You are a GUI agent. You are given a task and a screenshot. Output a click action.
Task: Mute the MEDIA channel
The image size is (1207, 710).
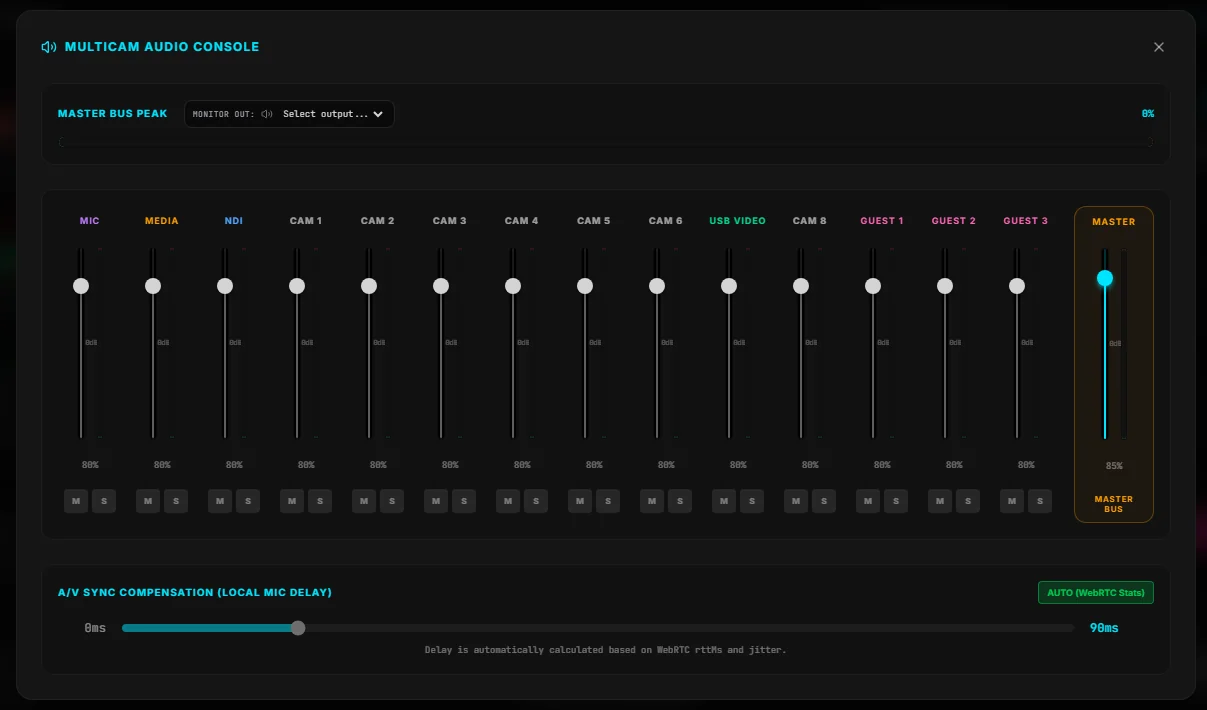pos(148,501)
